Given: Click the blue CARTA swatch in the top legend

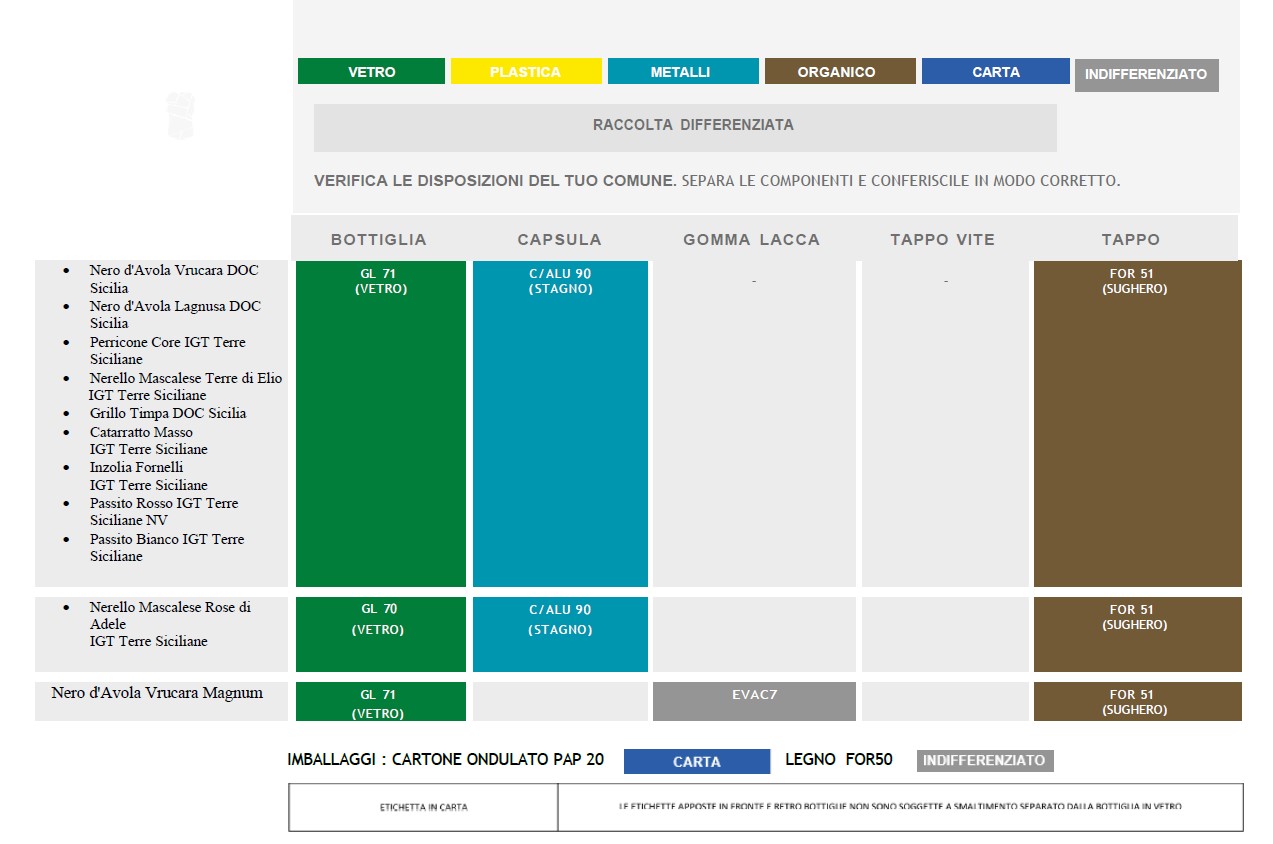Looking at the screenshot, I should point(996,72).
